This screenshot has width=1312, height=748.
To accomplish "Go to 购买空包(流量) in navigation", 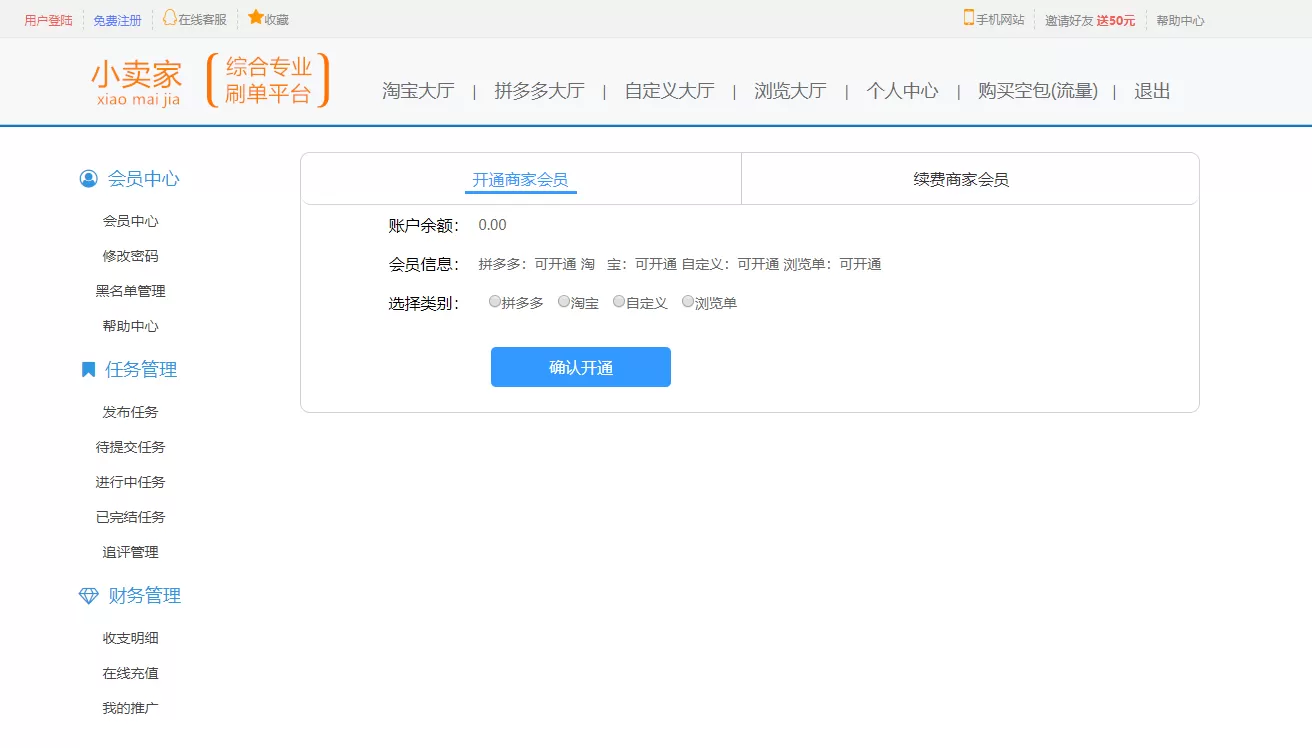I will [x=1037, y=91].
